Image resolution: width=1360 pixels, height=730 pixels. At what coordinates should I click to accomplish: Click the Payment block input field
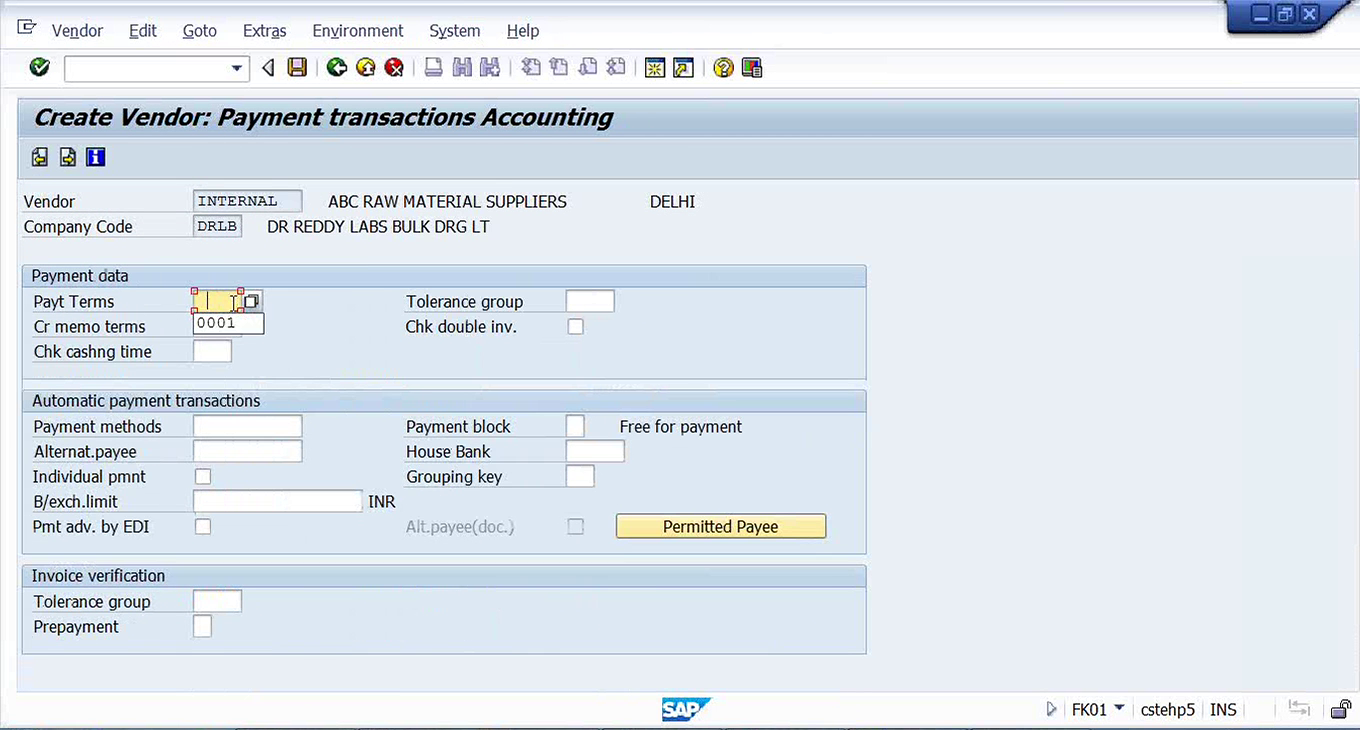point(575,427)
